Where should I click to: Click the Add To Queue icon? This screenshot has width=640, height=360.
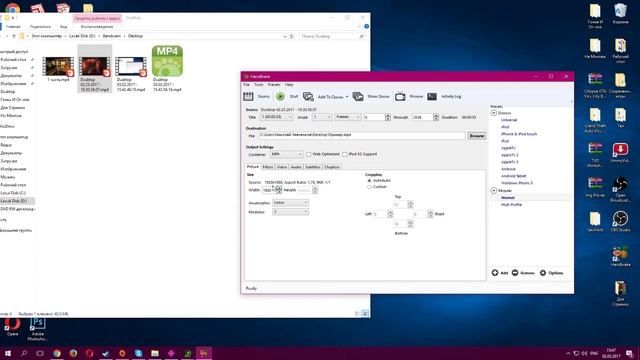pos(308,96)
